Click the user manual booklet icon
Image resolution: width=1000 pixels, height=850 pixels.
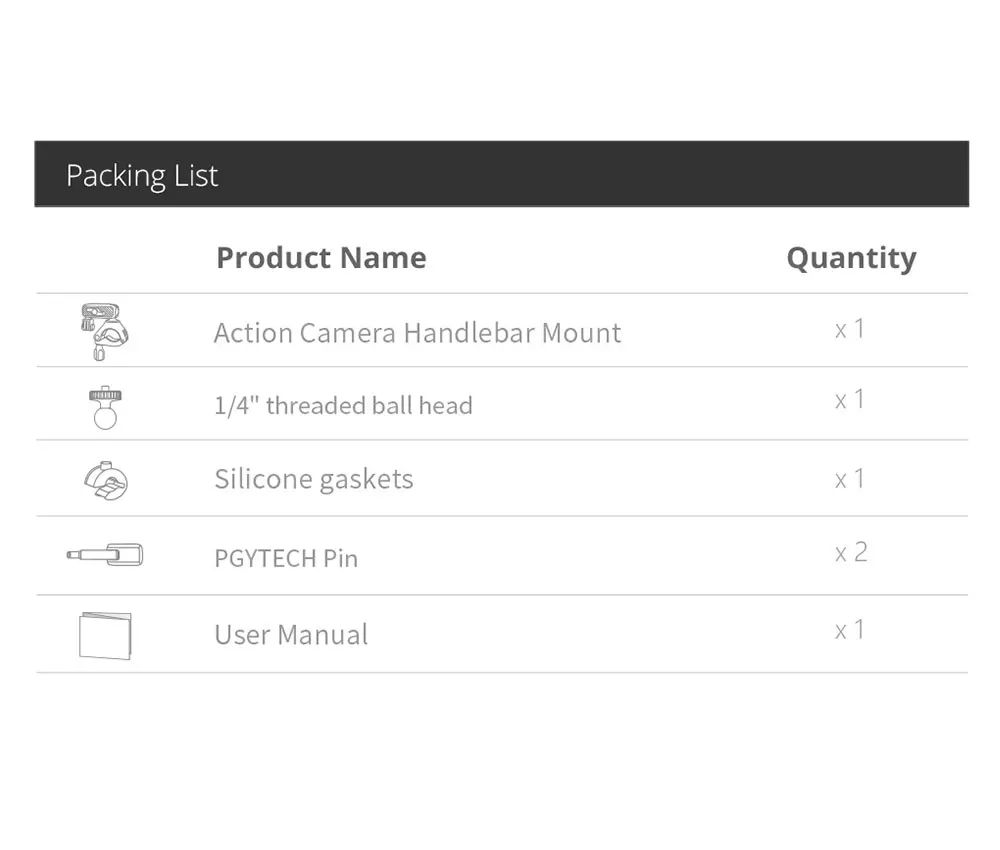pos(105,635)
